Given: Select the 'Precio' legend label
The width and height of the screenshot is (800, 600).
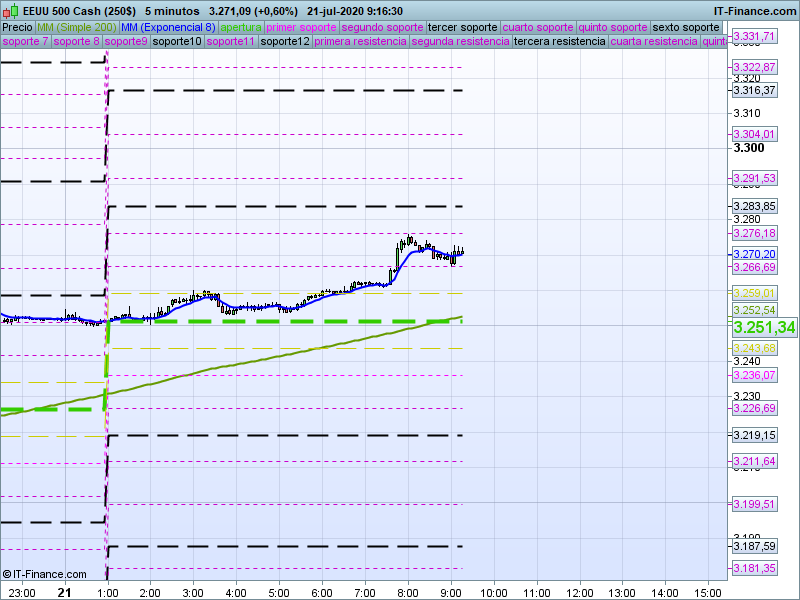Looking at the screenshot, I should click(x=17, y=27).
